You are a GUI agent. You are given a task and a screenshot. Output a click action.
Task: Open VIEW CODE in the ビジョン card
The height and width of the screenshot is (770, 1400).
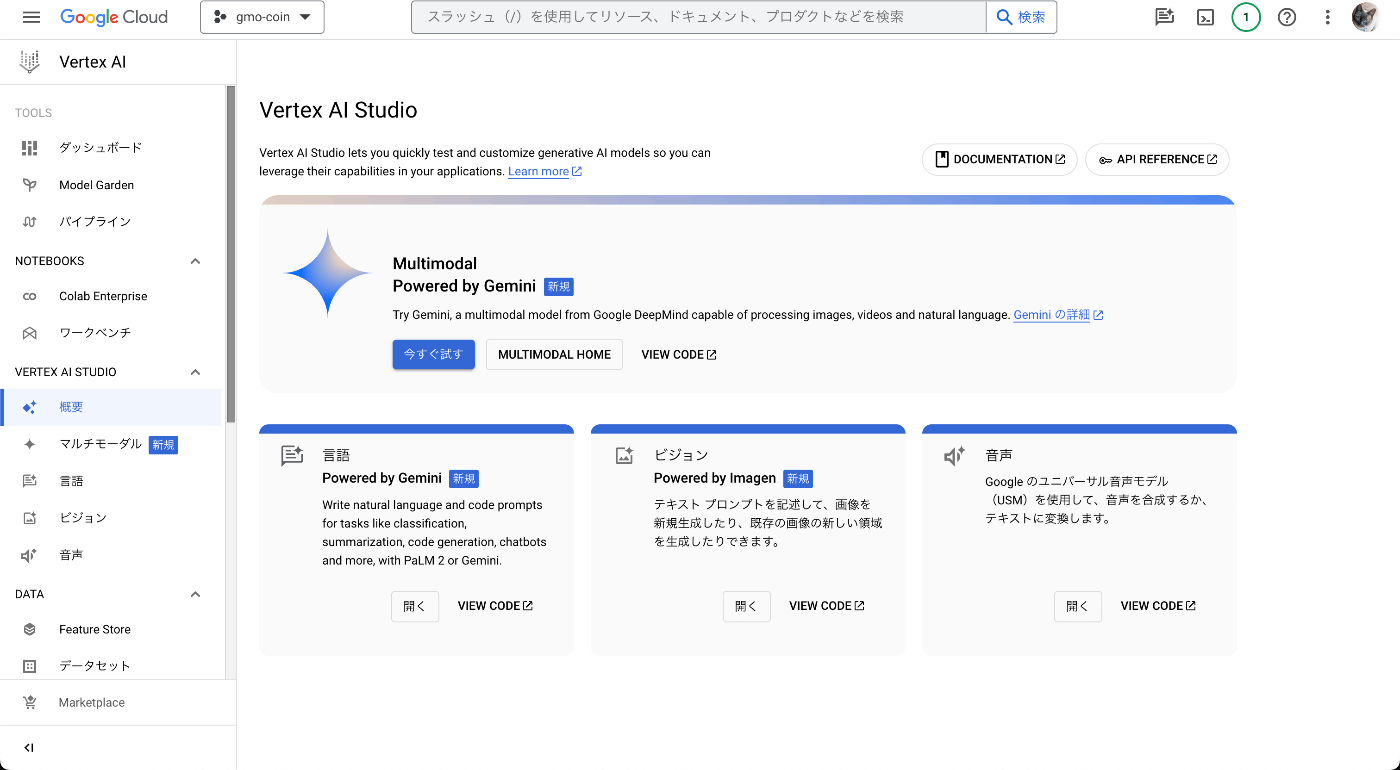(x=827, y=606)
